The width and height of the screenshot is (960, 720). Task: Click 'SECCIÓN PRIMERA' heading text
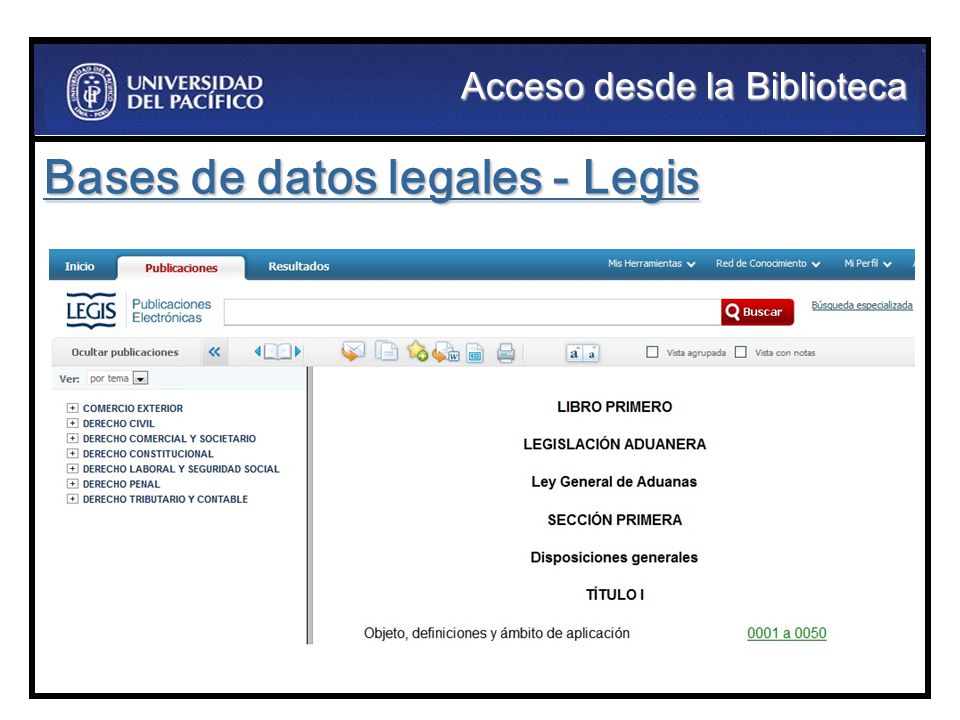[x=615, y=520]
